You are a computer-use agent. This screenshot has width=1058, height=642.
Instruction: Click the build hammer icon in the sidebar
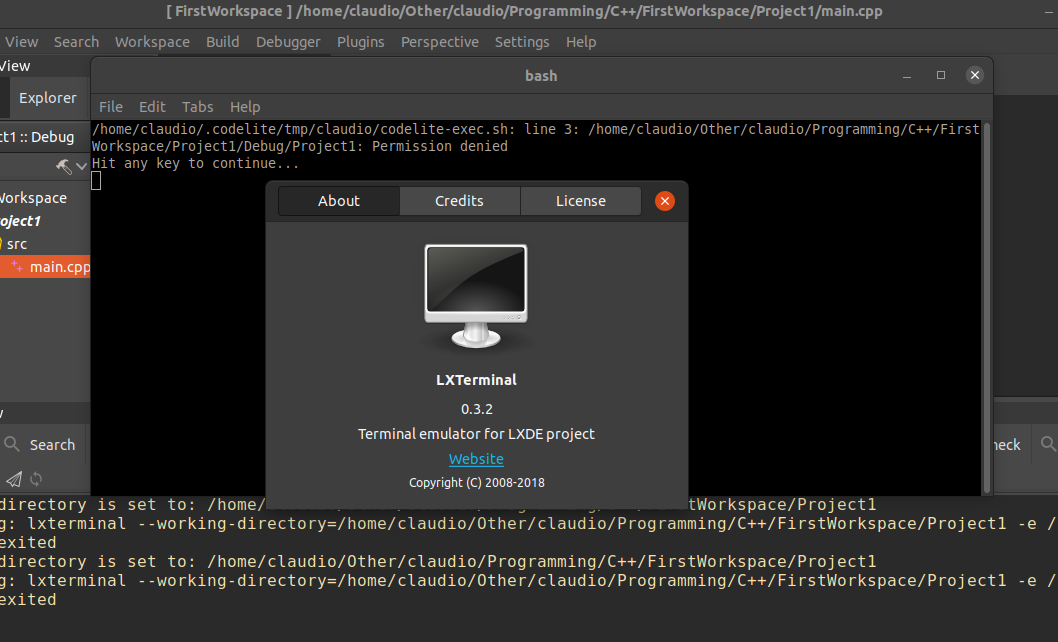(x=62, y=166)
